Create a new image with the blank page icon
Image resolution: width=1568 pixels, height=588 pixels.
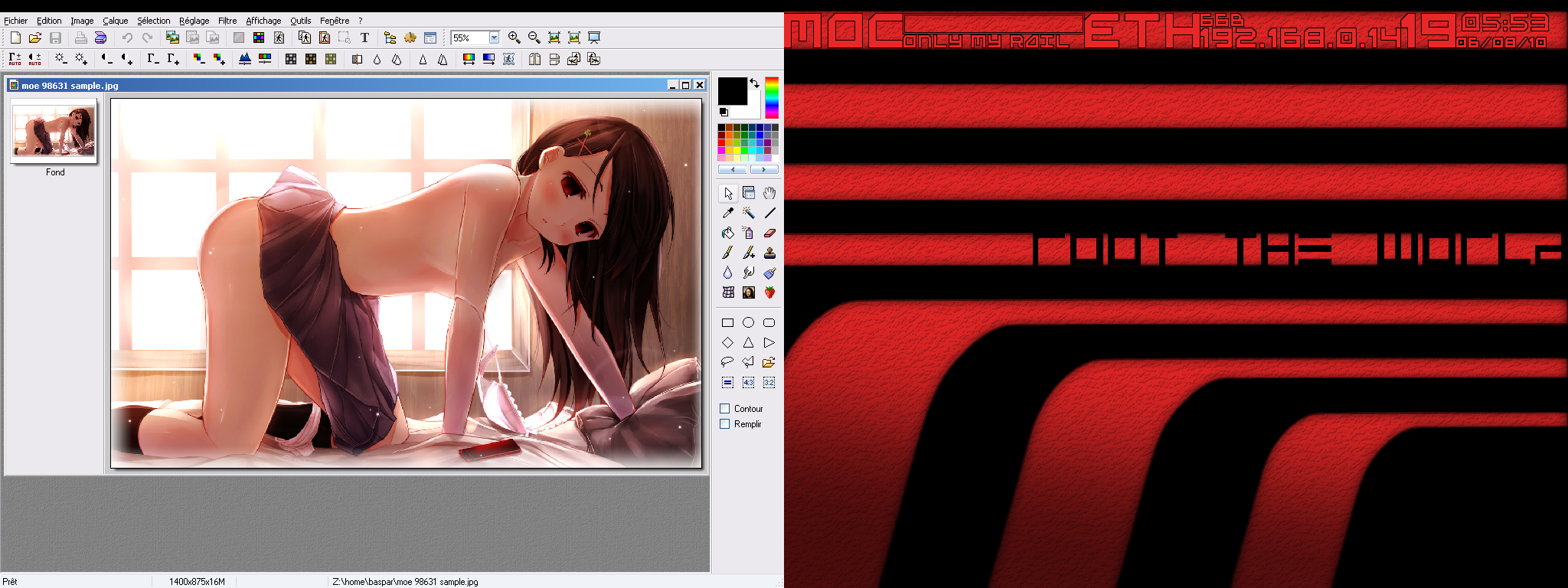(x=15, y=38)
